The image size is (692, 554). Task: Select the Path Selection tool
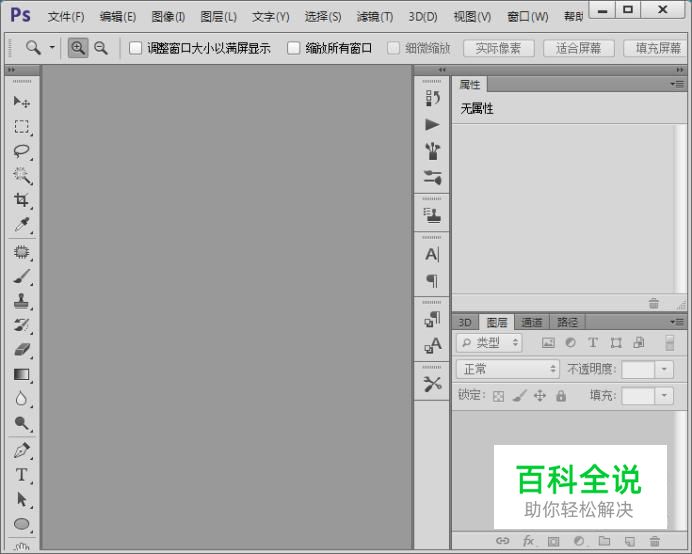point(22,499)
